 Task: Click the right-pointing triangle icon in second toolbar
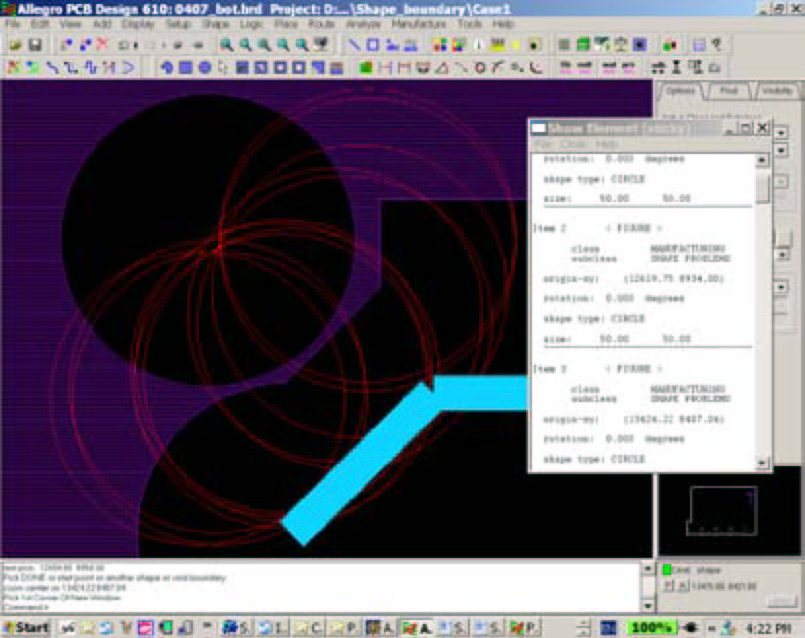click(128, 67)
